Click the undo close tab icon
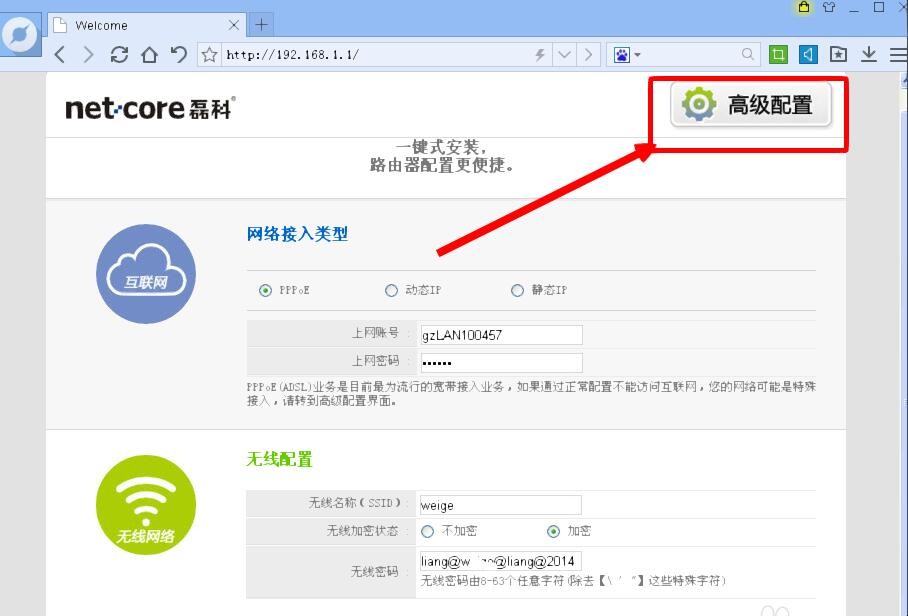 179,55
